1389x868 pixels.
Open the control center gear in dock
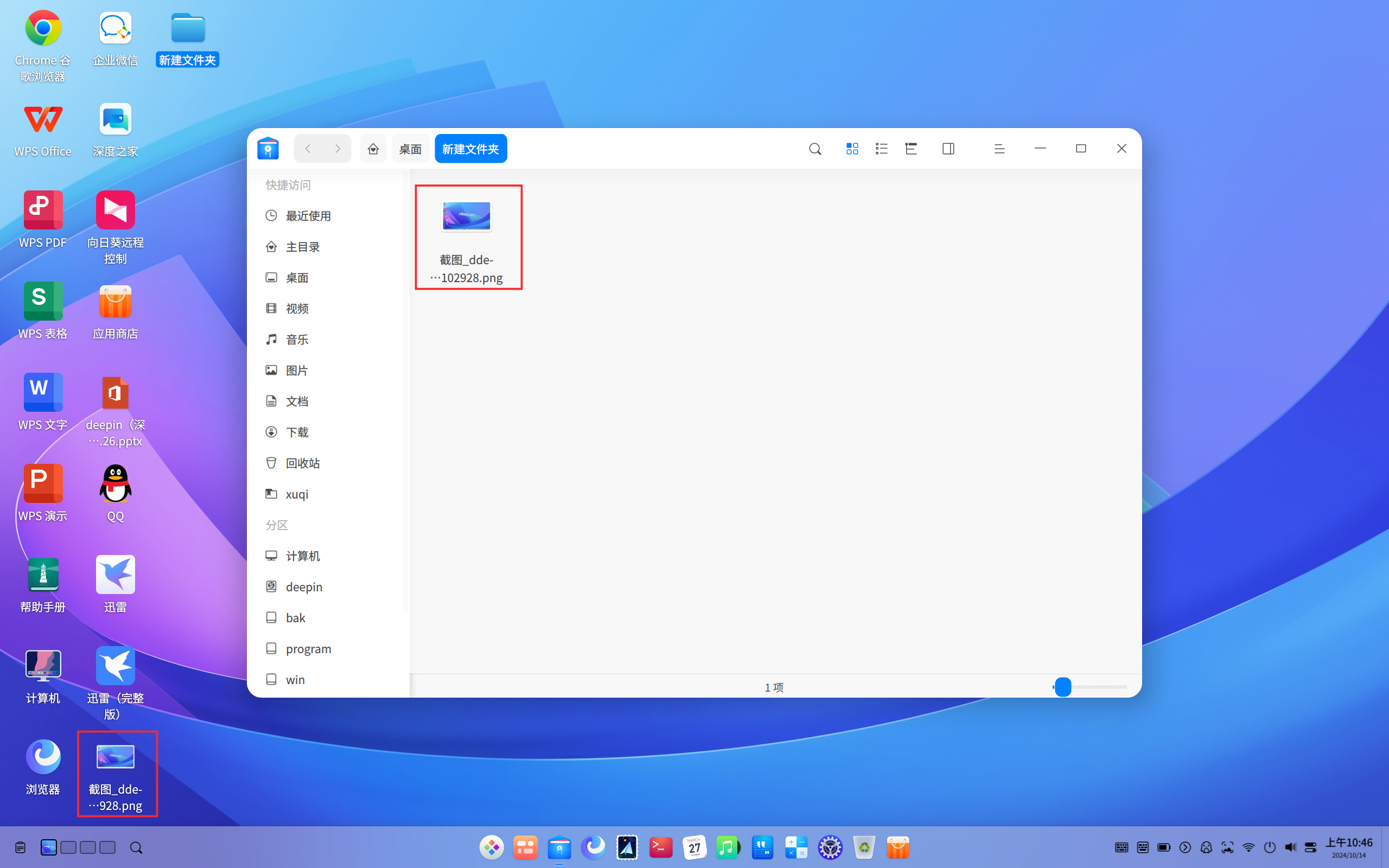tap(830, 847)
